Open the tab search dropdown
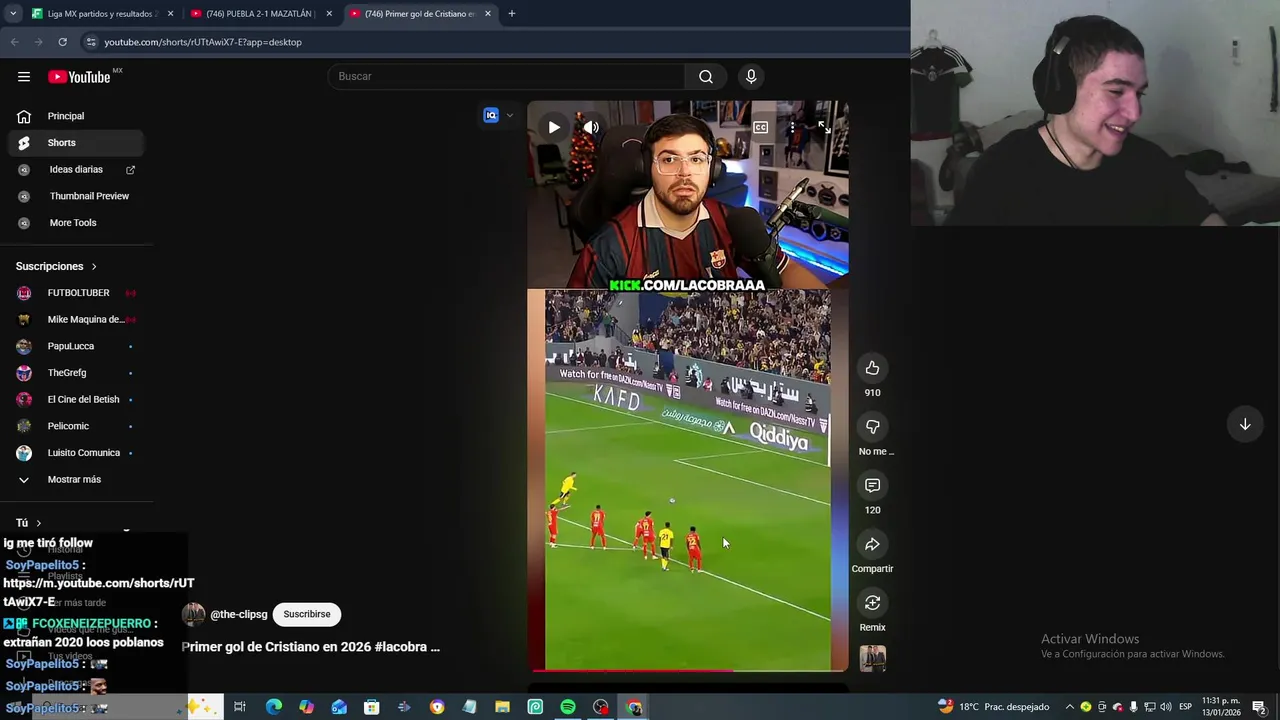1280x720 pixels. 13,14
